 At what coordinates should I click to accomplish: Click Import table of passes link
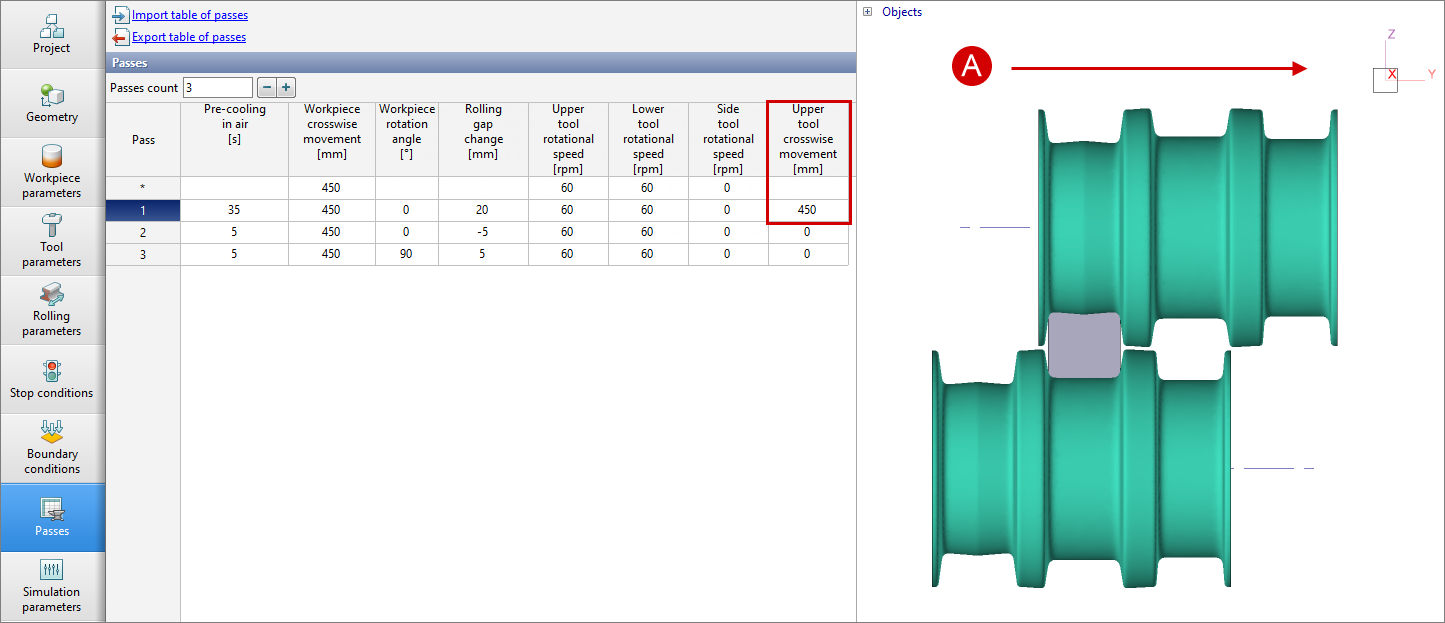[189, 15]
